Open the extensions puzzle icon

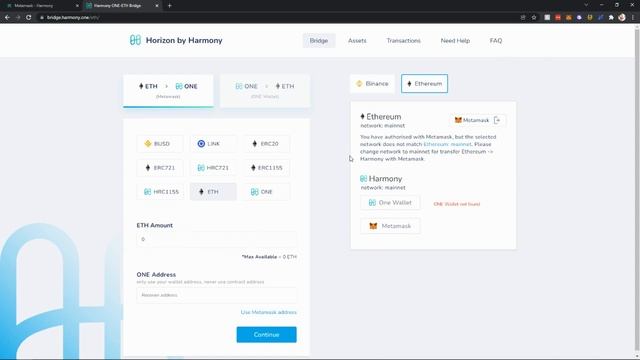tap(611, 18)
